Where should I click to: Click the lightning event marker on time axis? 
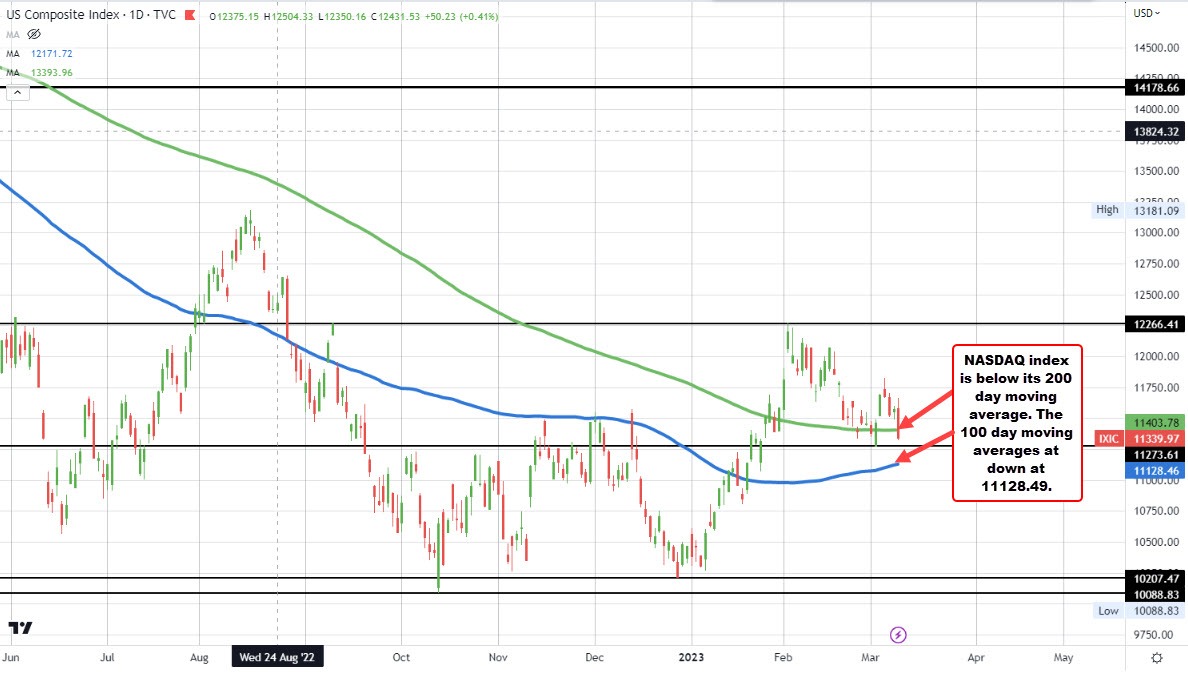tap(898, 635)
